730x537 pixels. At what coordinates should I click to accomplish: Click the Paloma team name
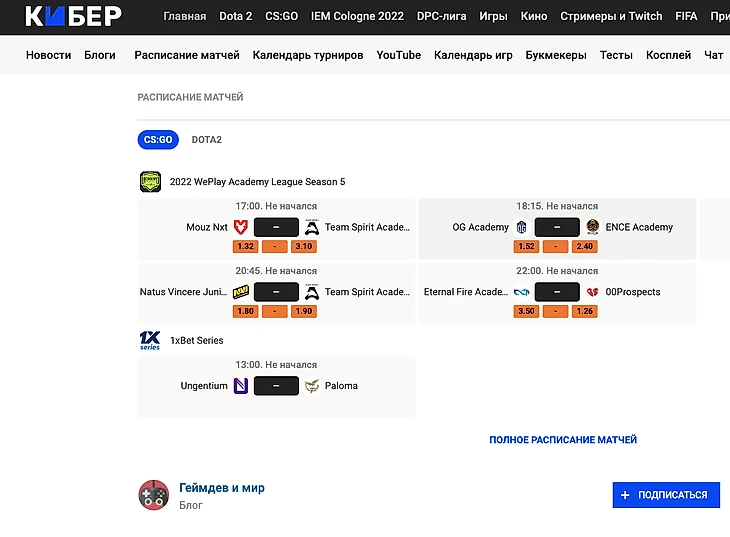point(341,386)
